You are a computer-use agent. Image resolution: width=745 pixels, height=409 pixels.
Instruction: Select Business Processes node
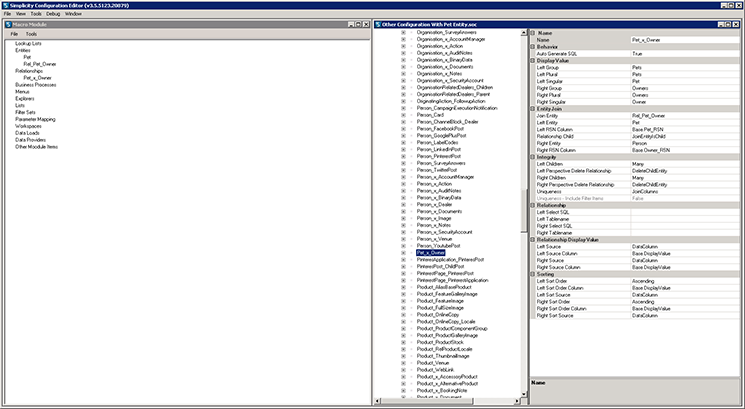pyautogui.click(x=36, y=85)
